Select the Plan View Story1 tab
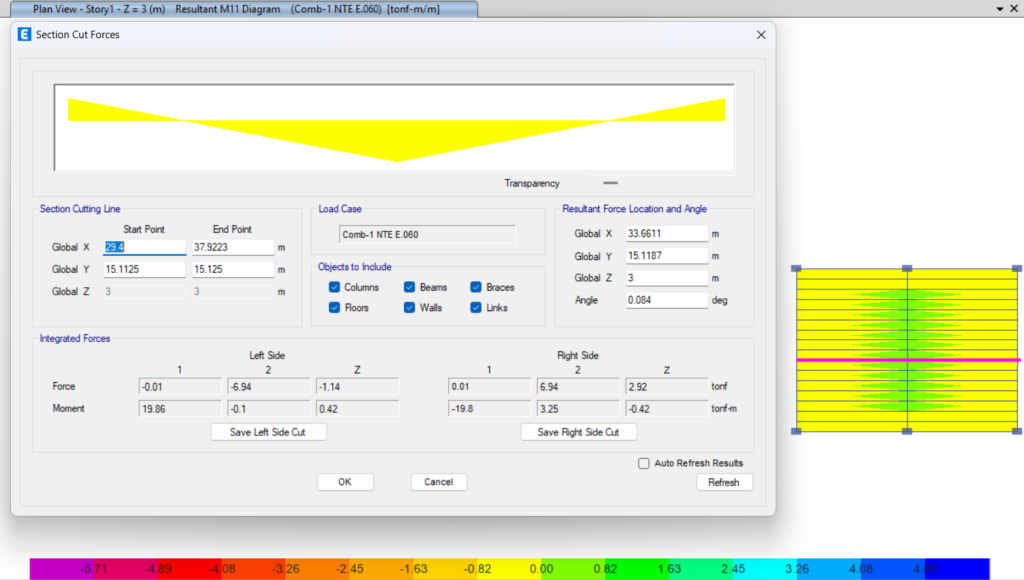Viewport: 1024px width, 580px height. coord(237,8)
